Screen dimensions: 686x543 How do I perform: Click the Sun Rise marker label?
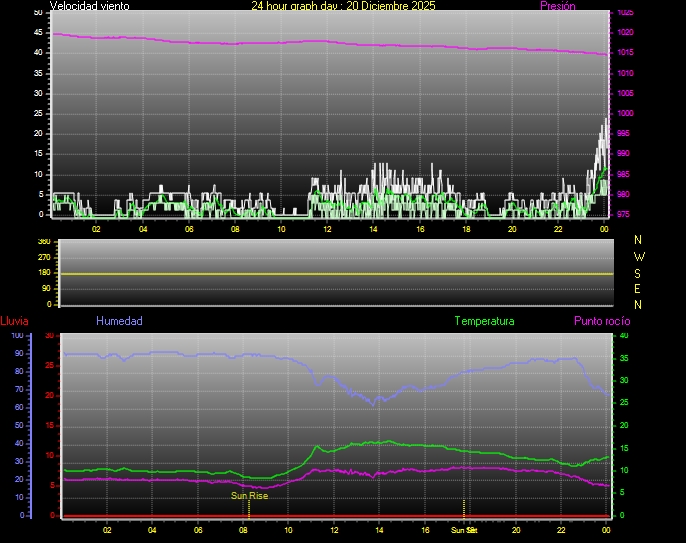pyautogui.click(x=249, y=495)
